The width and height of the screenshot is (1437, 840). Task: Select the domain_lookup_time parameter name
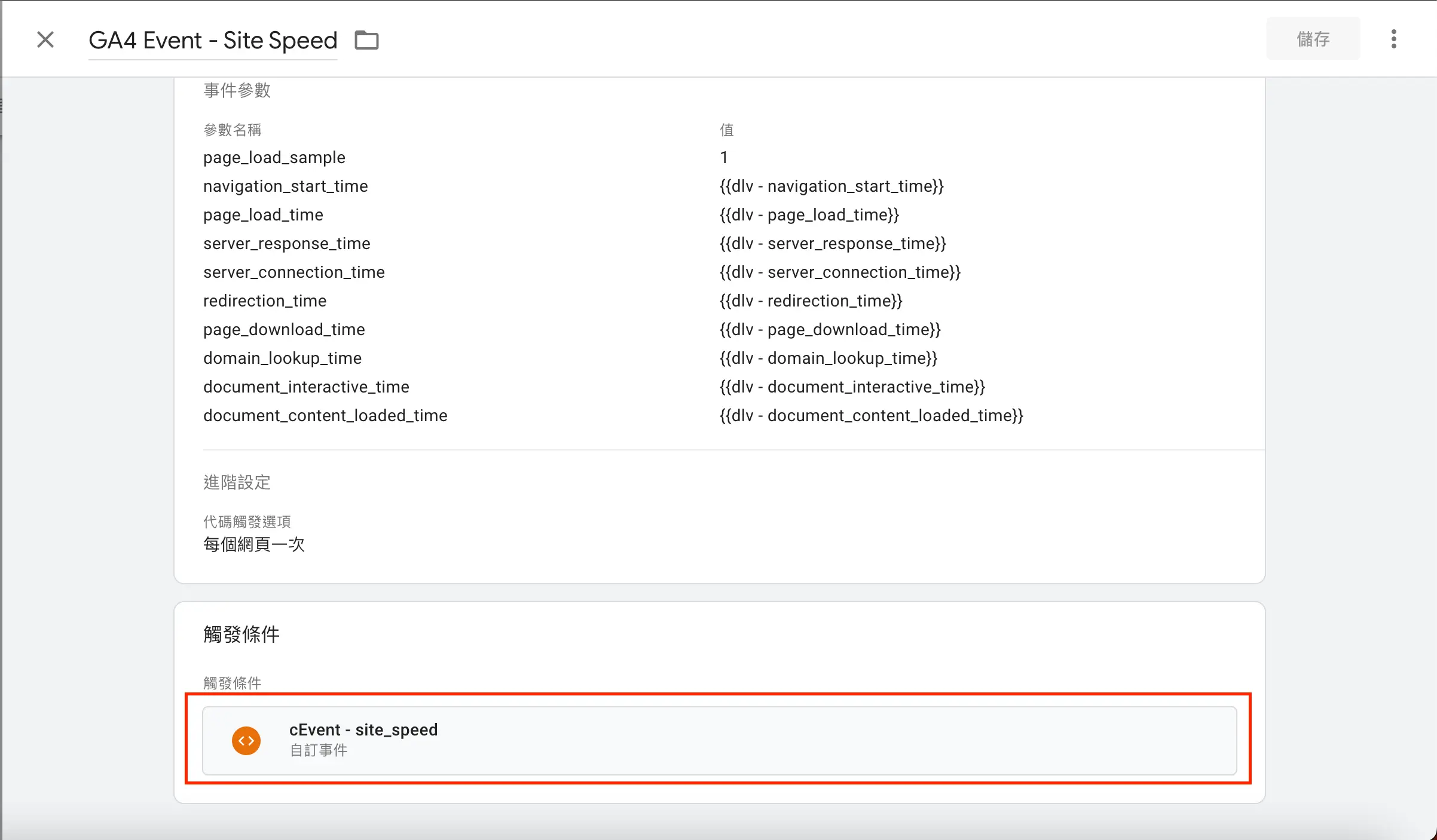(x=282, y=358)
